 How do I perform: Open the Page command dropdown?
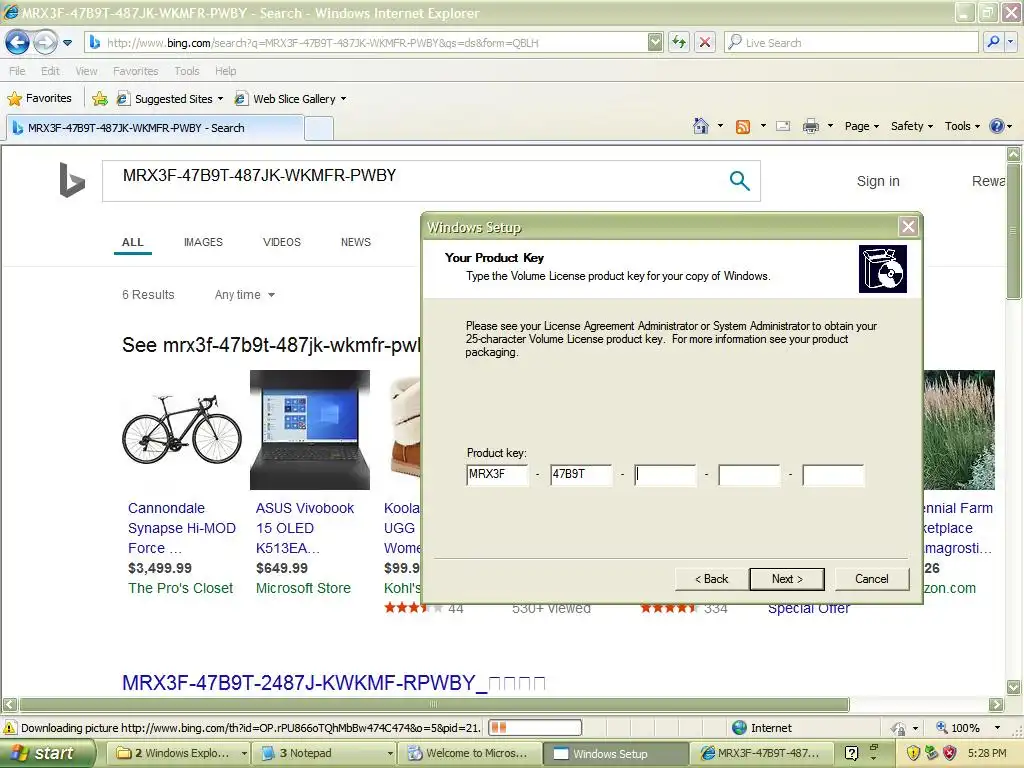pos(861,126)
